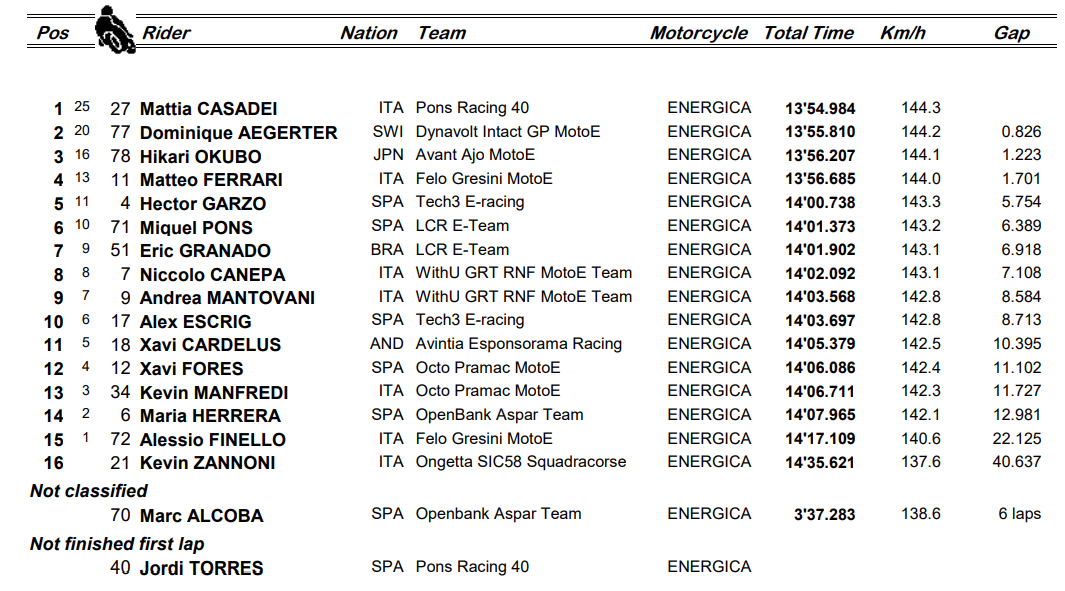Click the Pos column header
Image resolution: width=1065 pixels, height=591 pixels.
point(53,33)
